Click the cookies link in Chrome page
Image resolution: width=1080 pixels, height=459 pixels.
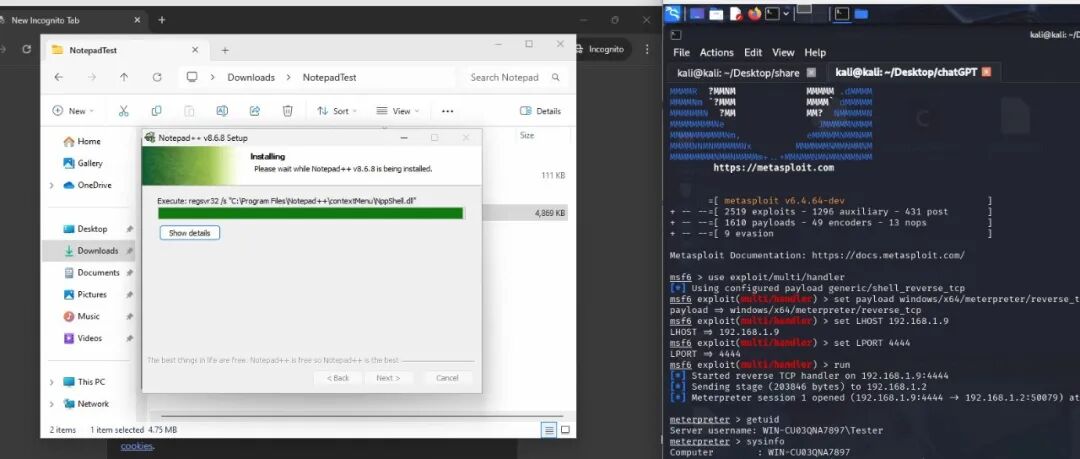[136, 446]
